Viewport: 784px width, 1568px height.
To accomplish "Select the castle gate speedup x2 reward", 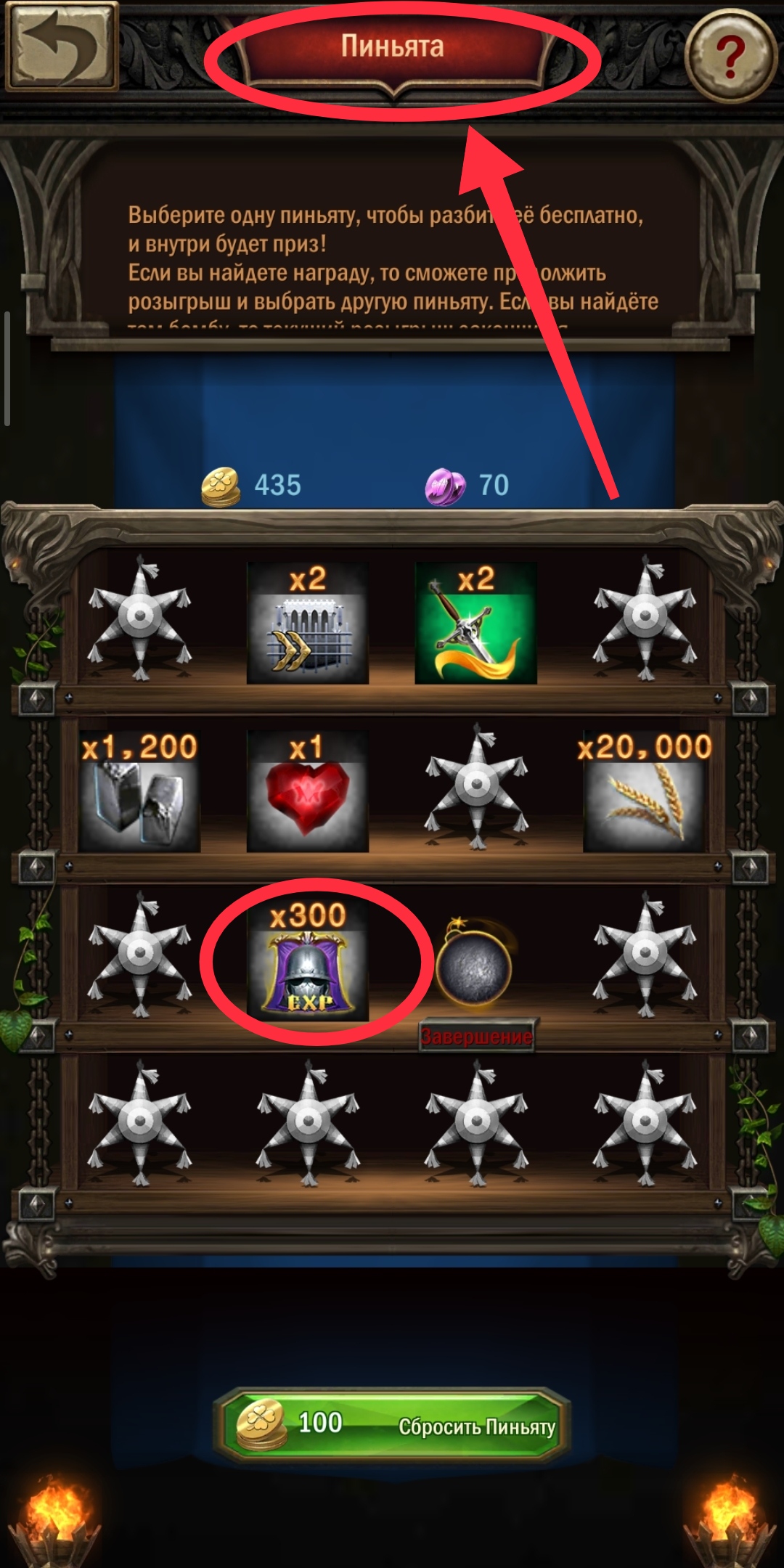I will tap(308, 623).
